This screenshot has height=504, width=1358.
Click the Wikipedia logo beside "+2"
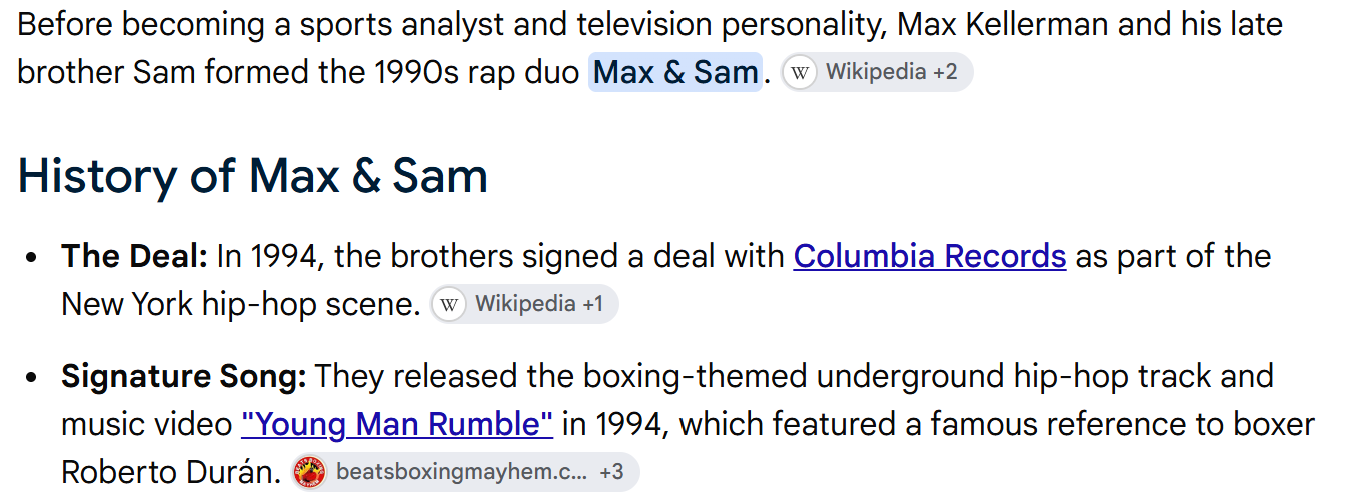pyautogui.click(x=800, y=72)
